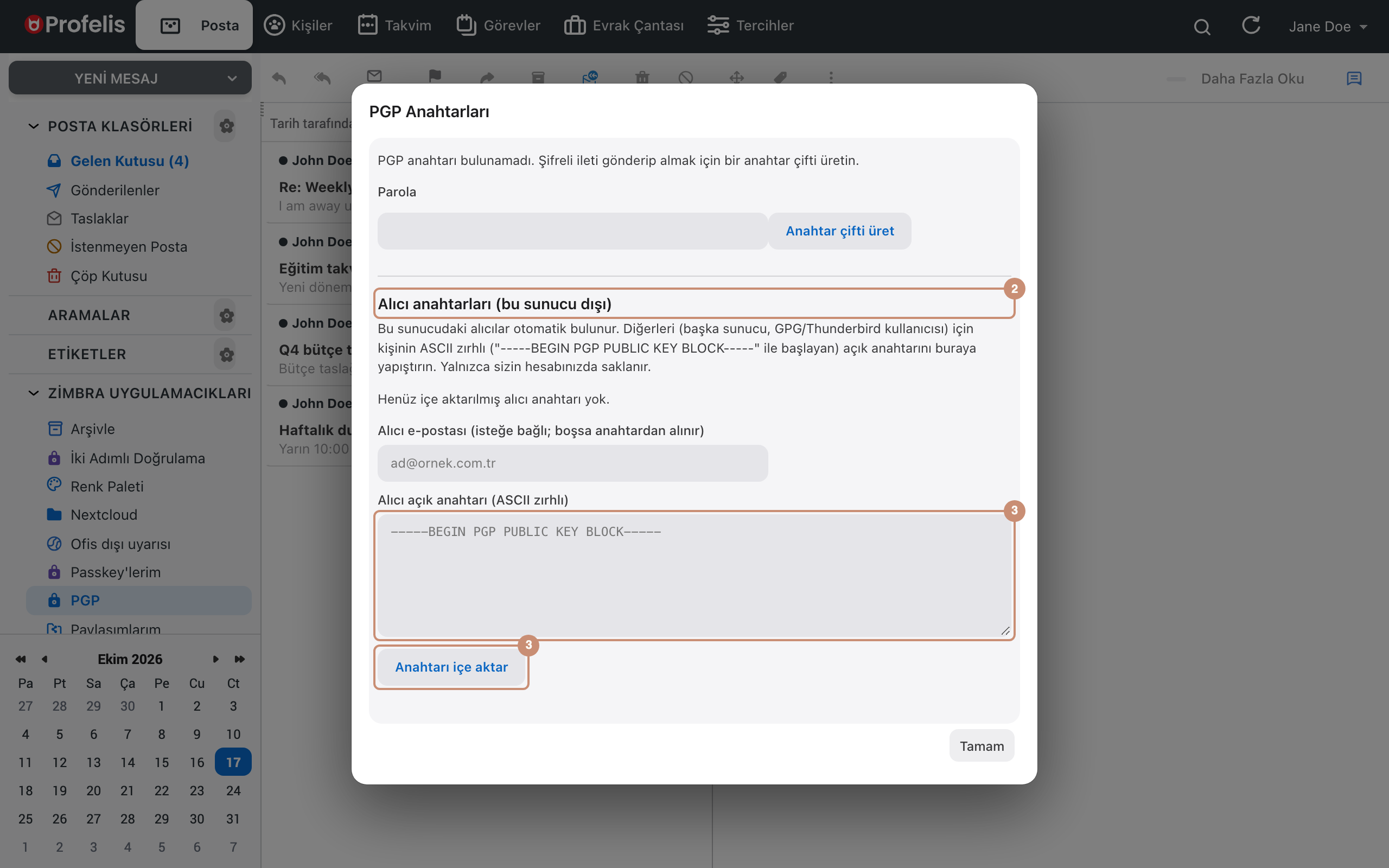The image size is (1389, 868).
Task: Open the Kişiler tab
Action: (x=298, y=25)
